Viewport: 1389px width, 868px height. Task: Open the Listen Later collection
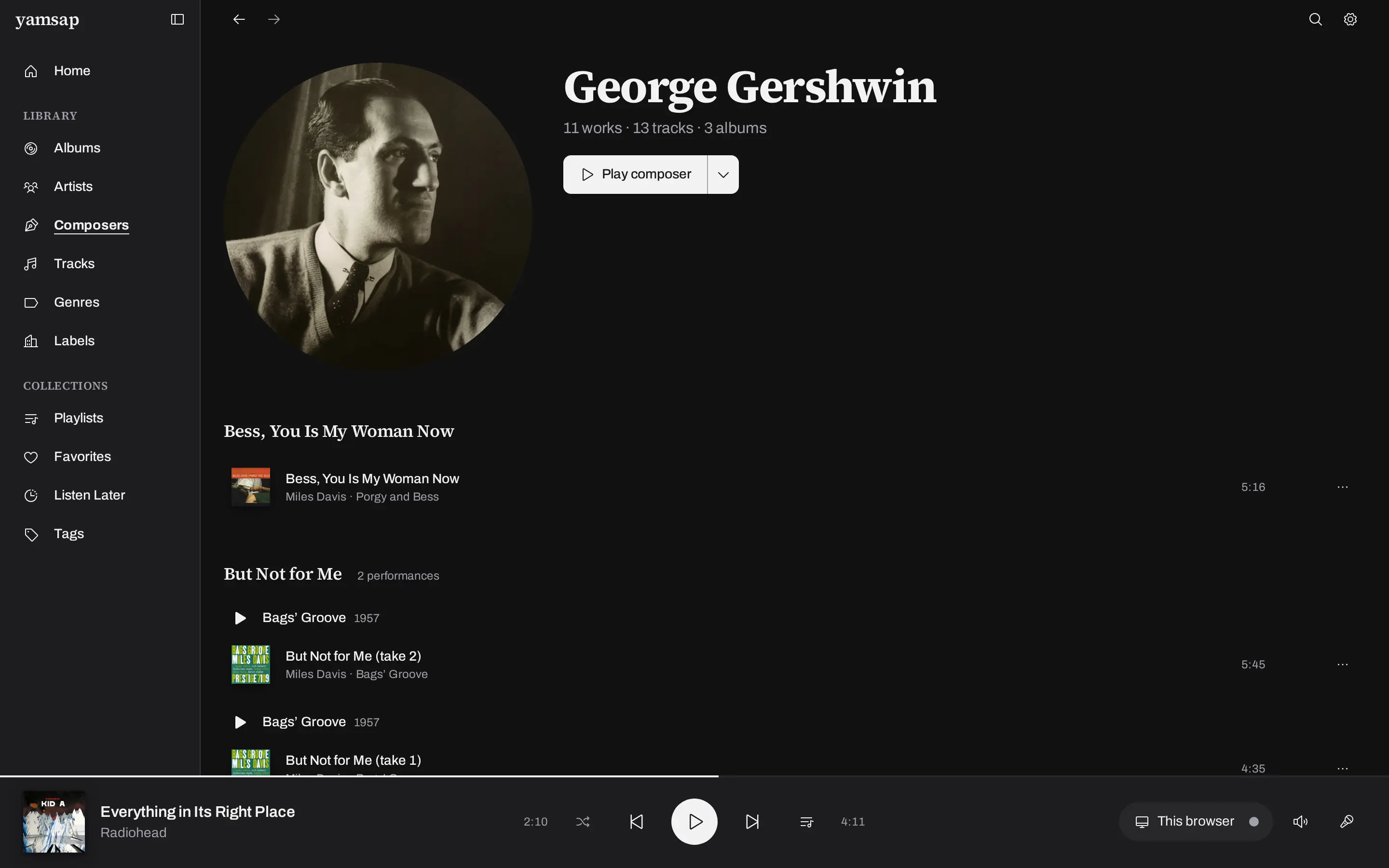coord(89,495)
